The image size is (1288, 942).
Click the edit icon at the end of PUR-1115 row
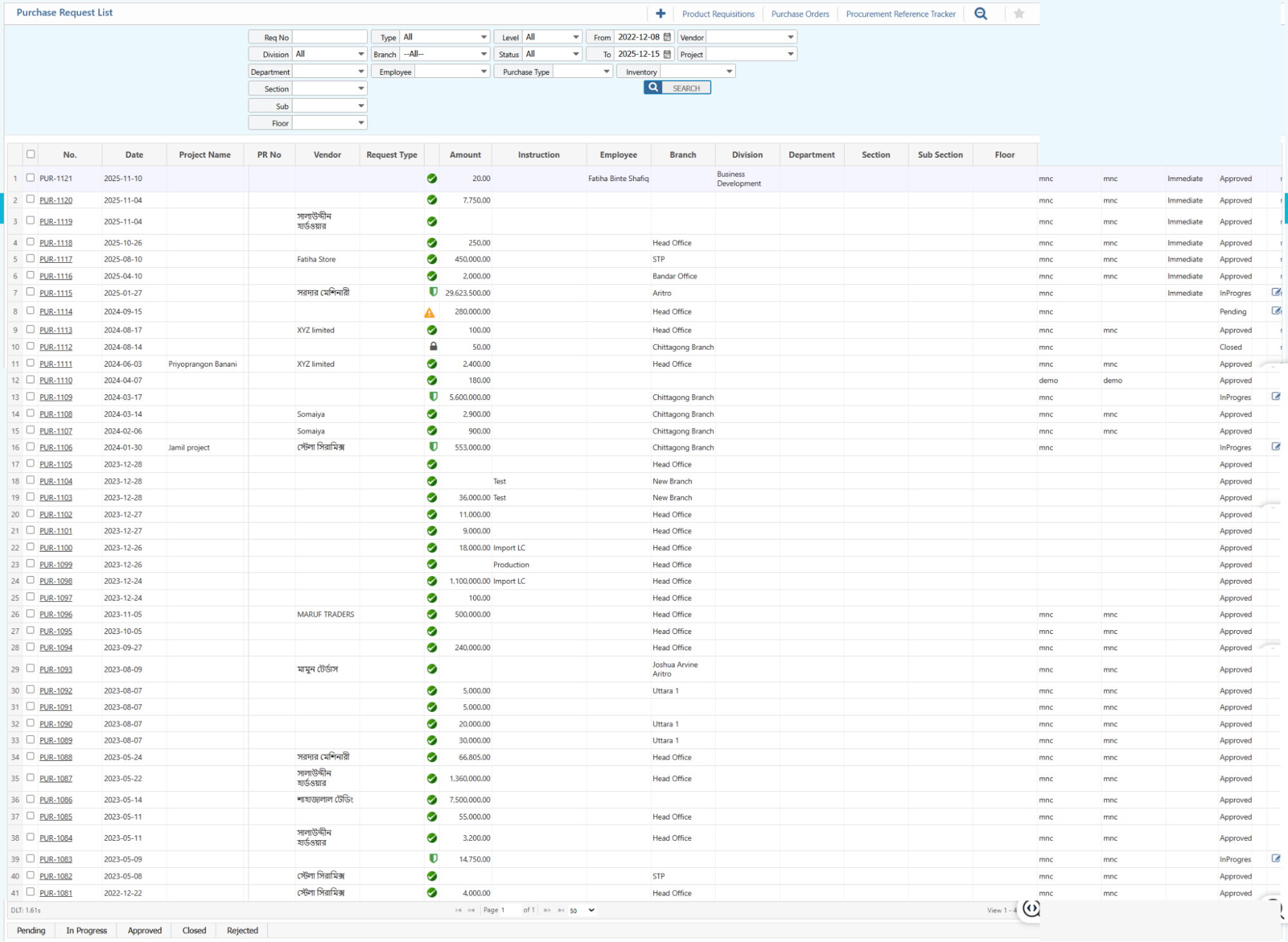click(1276, 292)
